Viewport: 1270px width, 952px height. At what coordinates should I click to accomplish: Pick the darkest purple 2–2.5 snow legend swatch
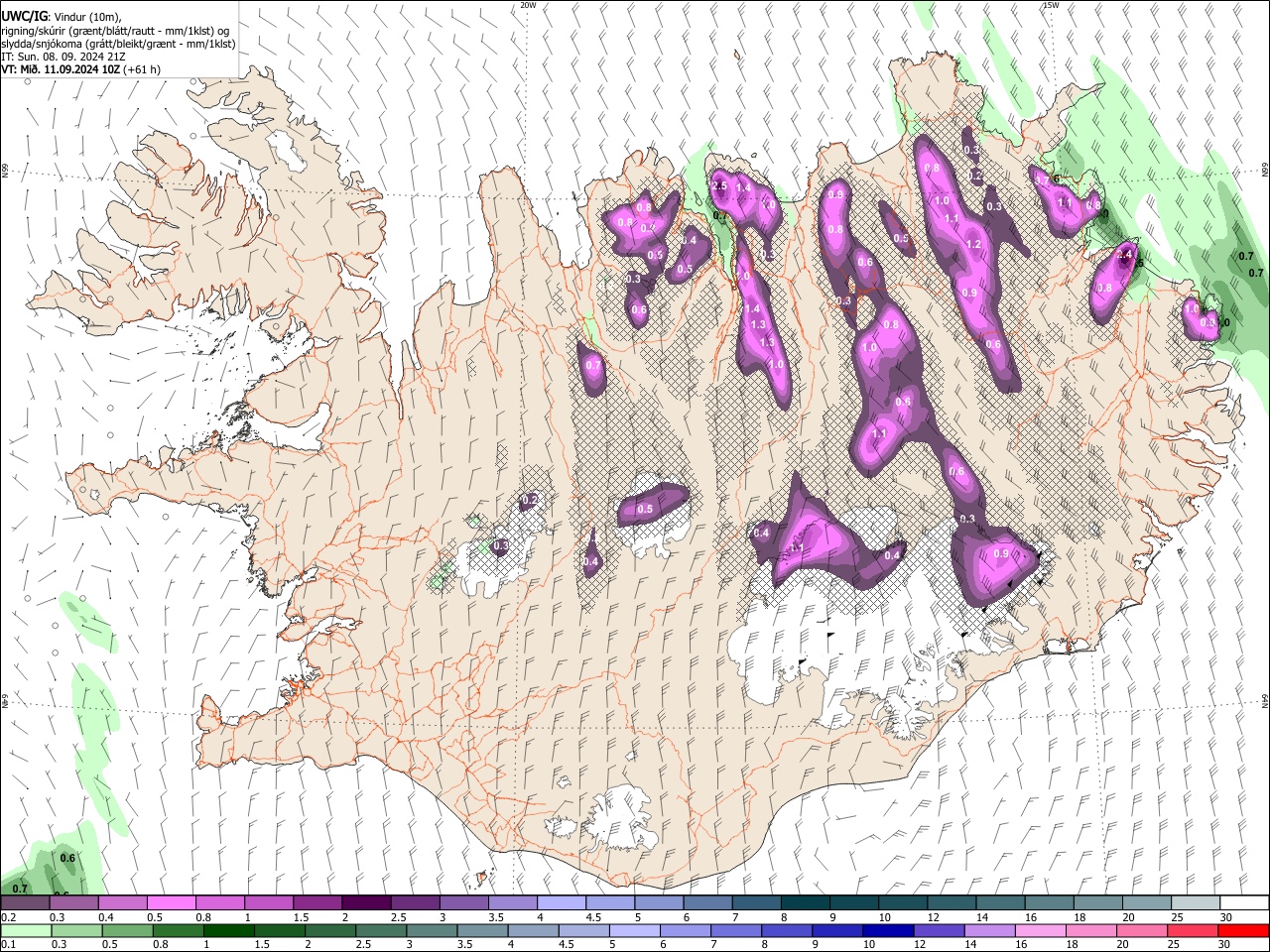pos(366,903)
